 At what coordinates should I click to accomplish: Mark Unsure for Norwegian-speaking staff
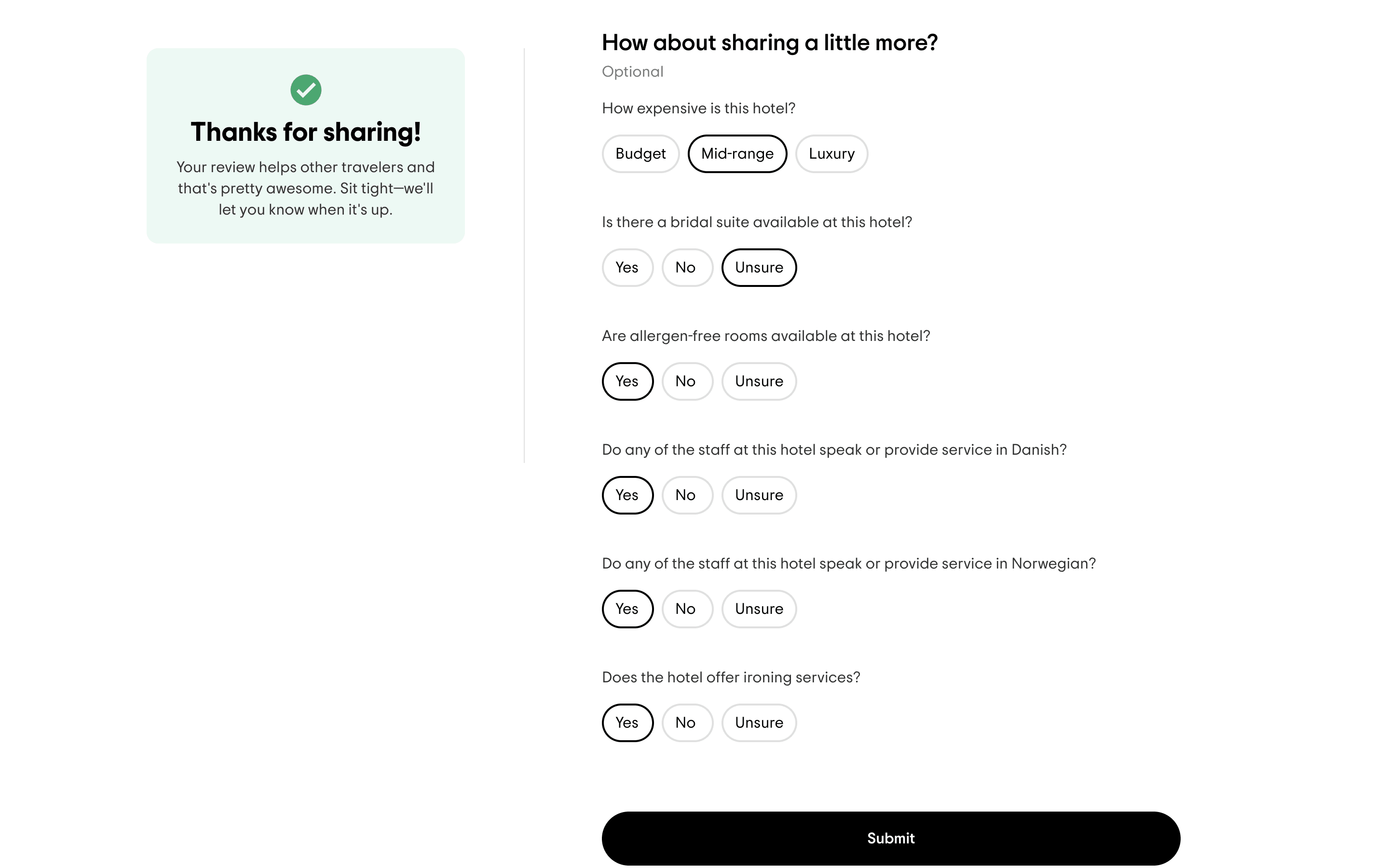tap(758, 609)
